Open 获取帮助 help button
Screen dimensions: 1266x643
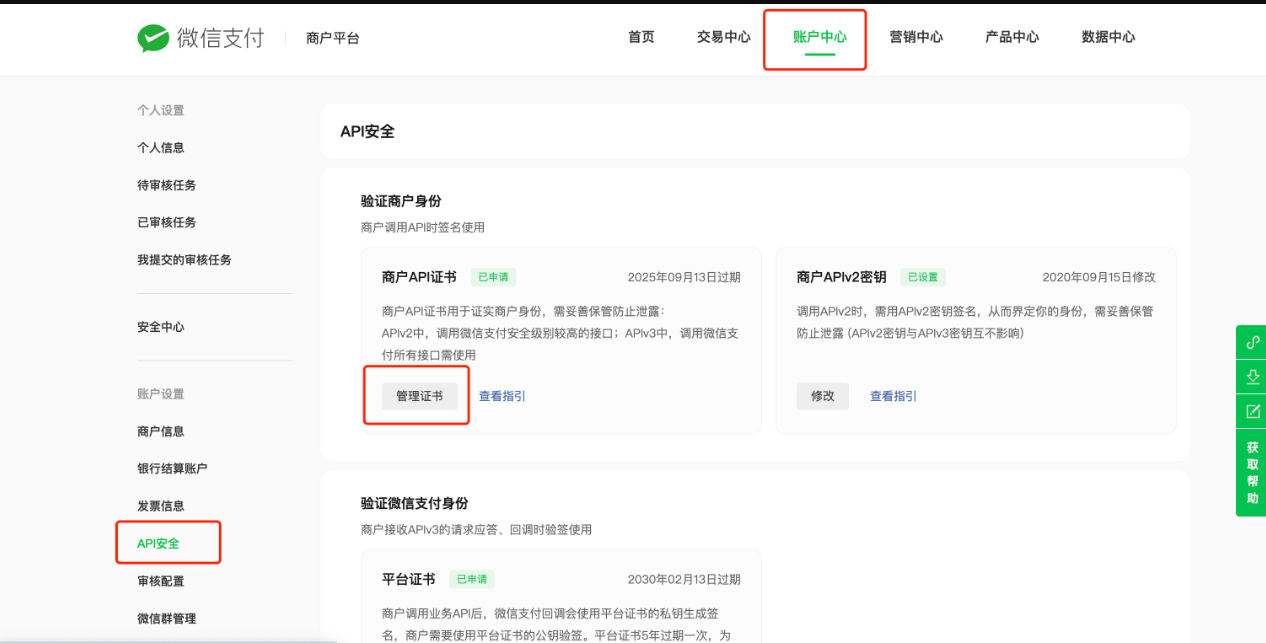pyautogui.click(x=1252, y=472)
